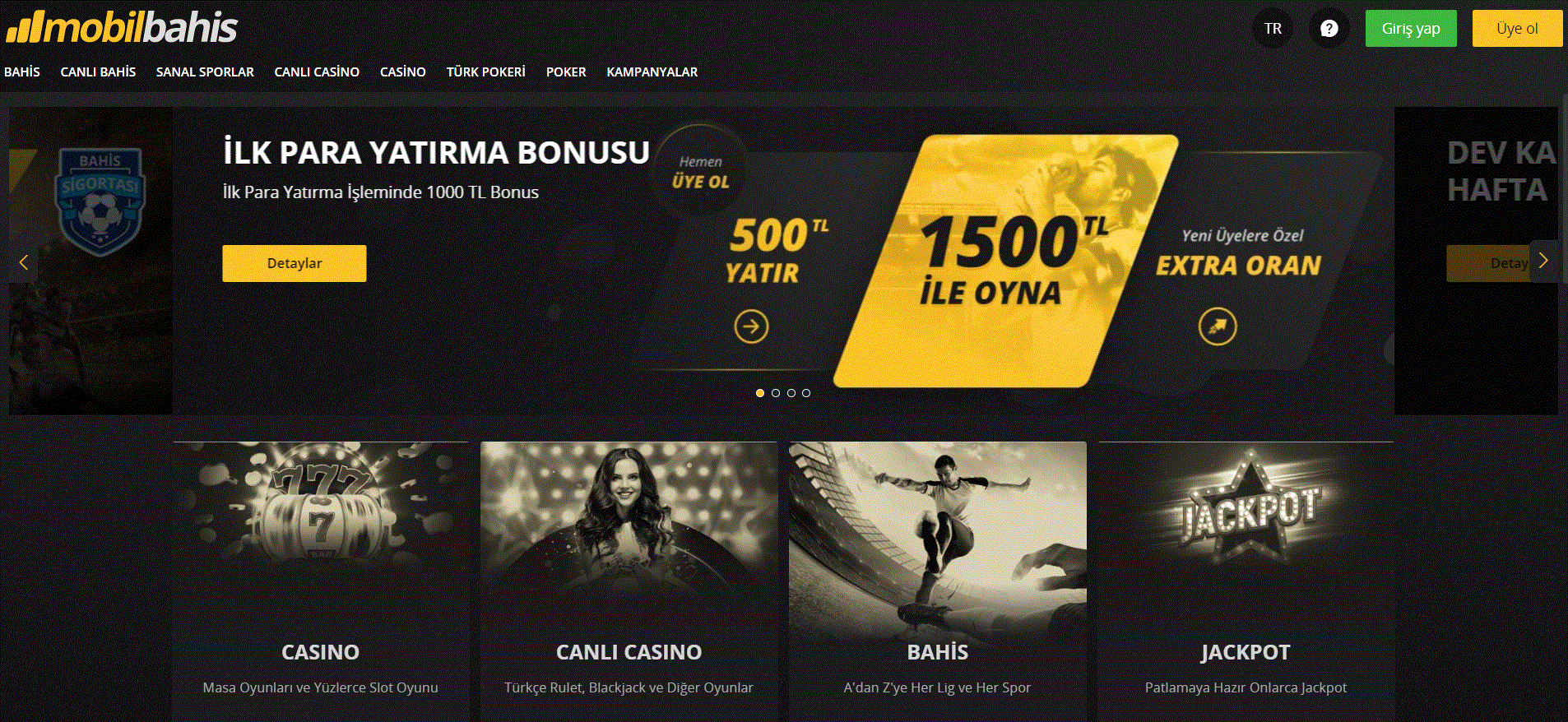The height and width of the screenshot is (722, 1568).
Task: Click the Extra Oran diagonal arrow icon
Action: click(x=1218, y=326)
